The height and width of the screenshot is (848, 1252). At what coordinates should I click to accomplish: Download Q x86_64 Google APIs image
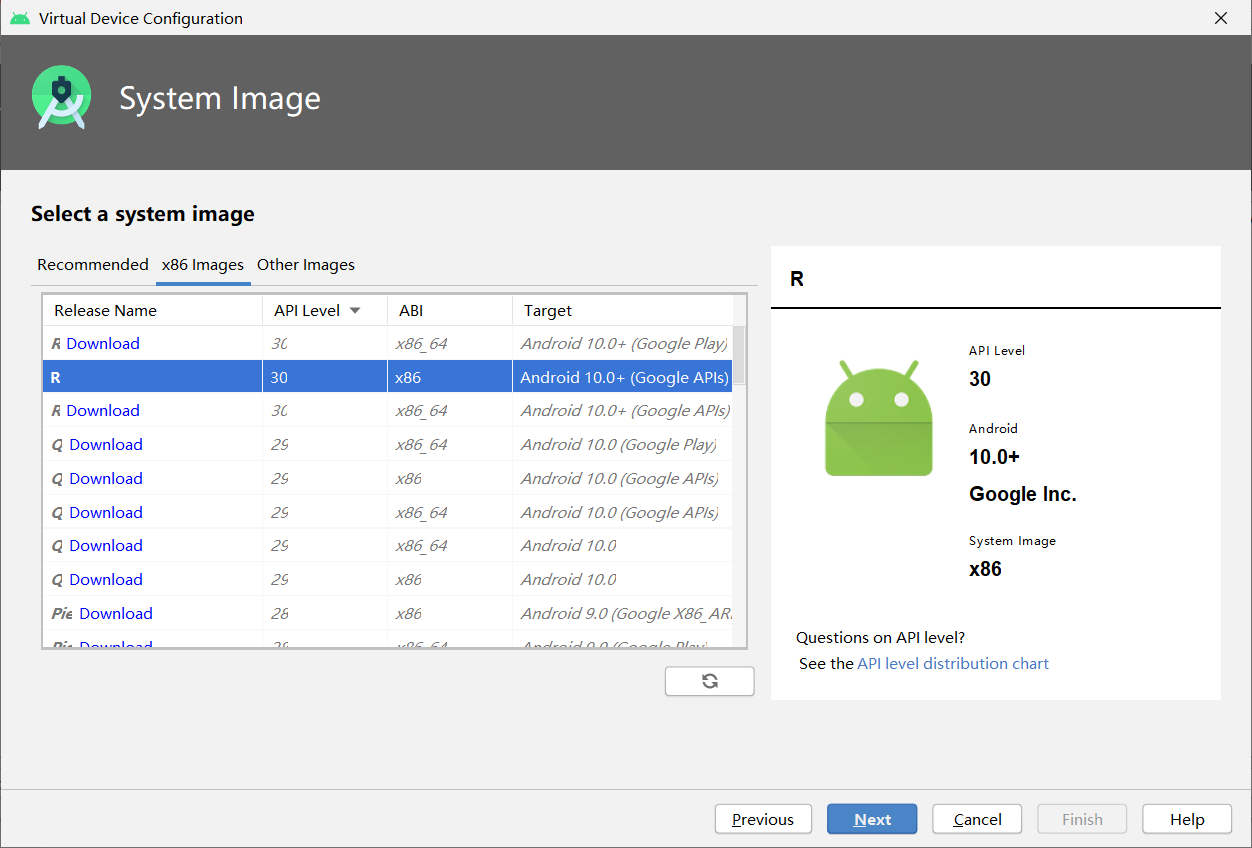[106, 512]
